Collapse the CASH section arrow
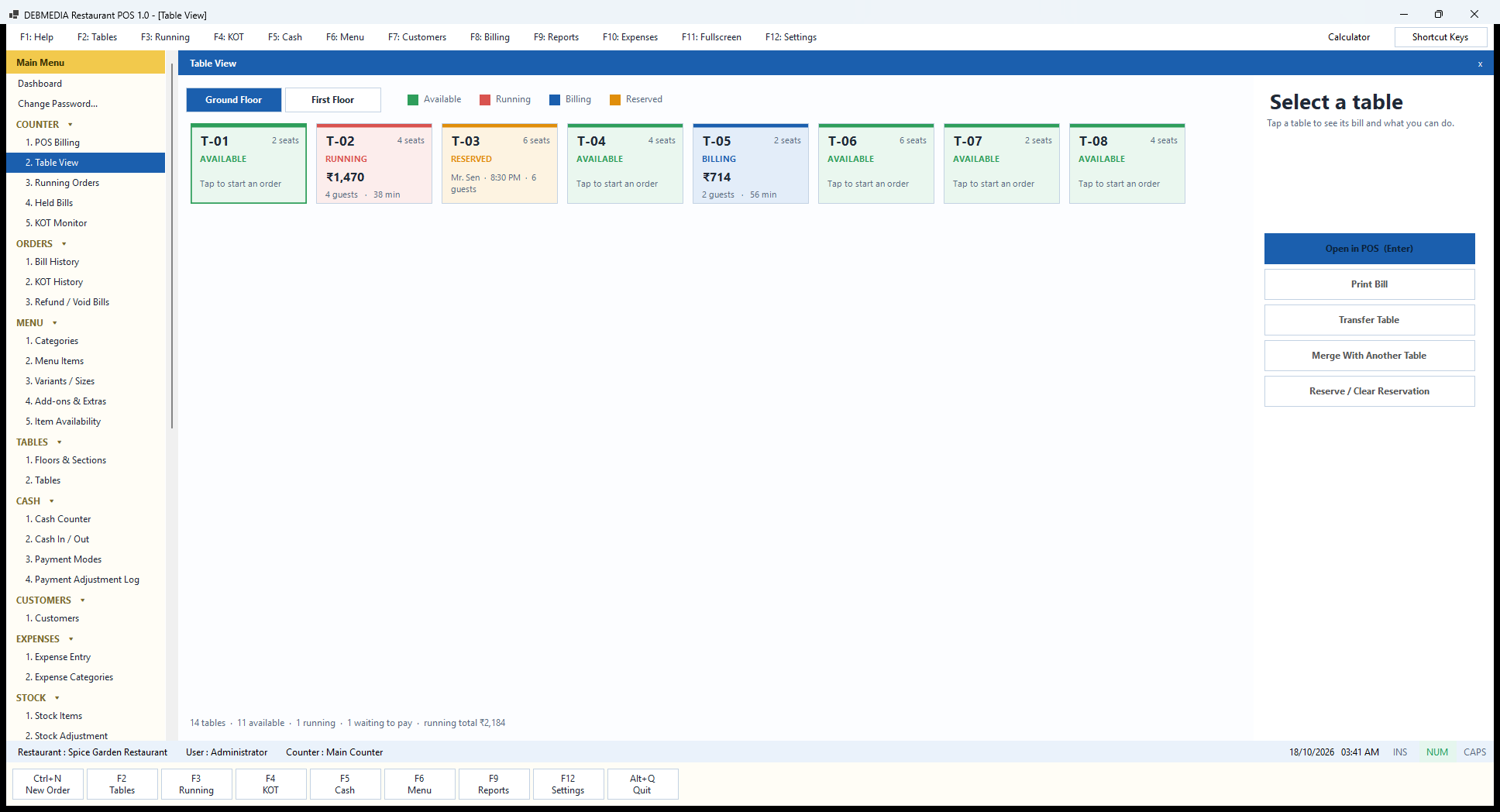This screenshot has height=812, width=1500. [52, 501]
